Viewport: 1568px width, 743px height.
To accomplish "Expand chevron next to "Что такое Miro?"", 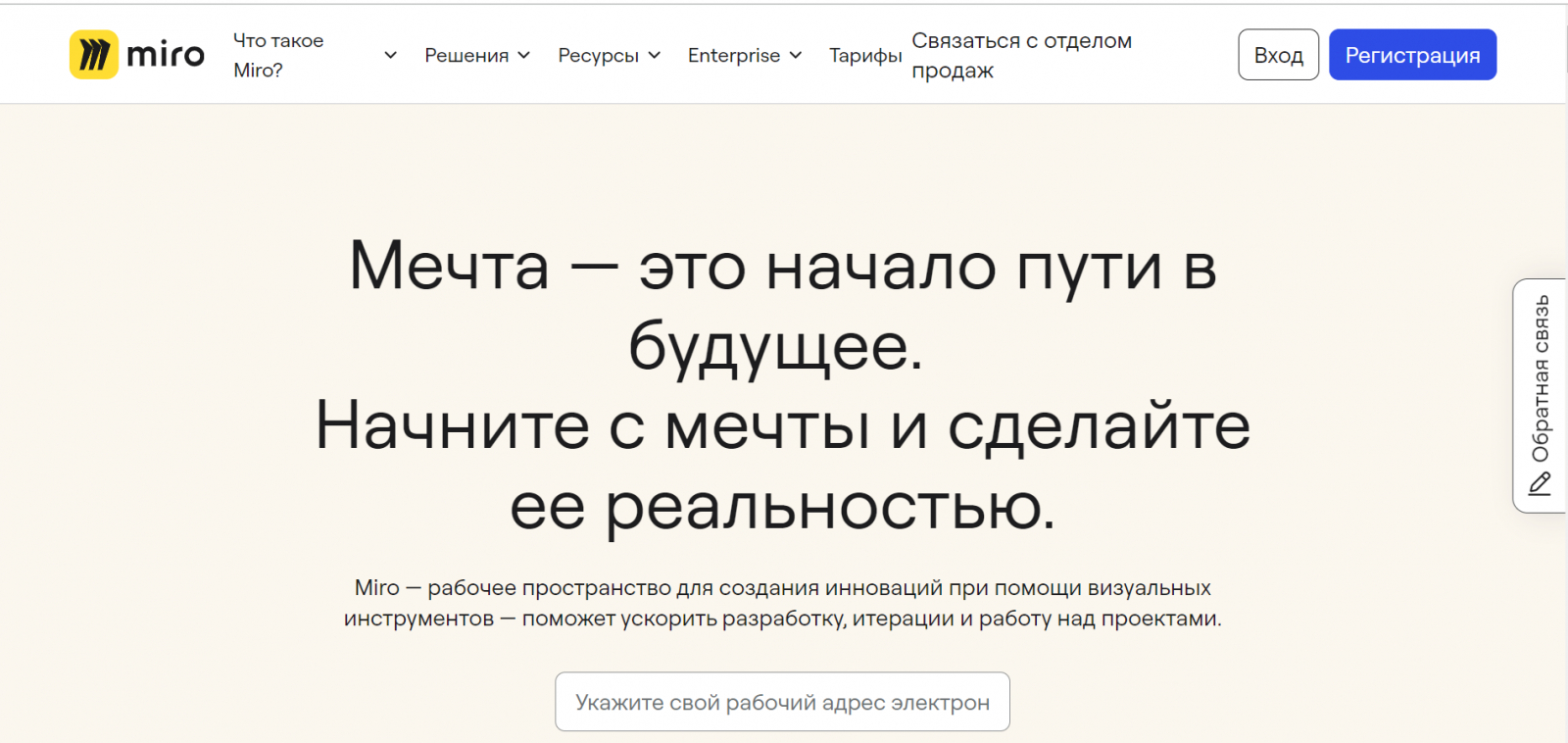I will click(x=390, y=56).
